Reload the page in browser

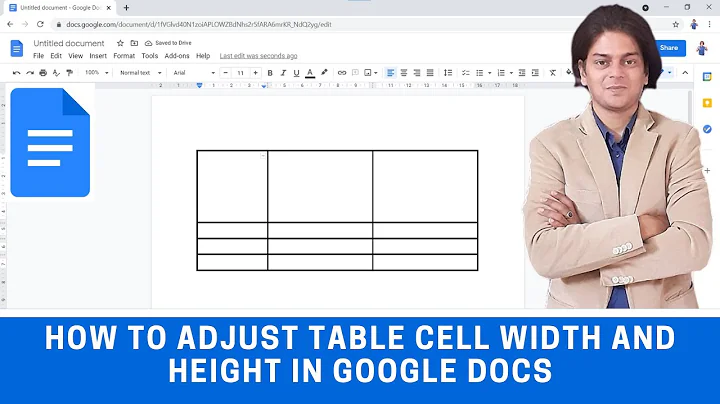coord(40,24)
